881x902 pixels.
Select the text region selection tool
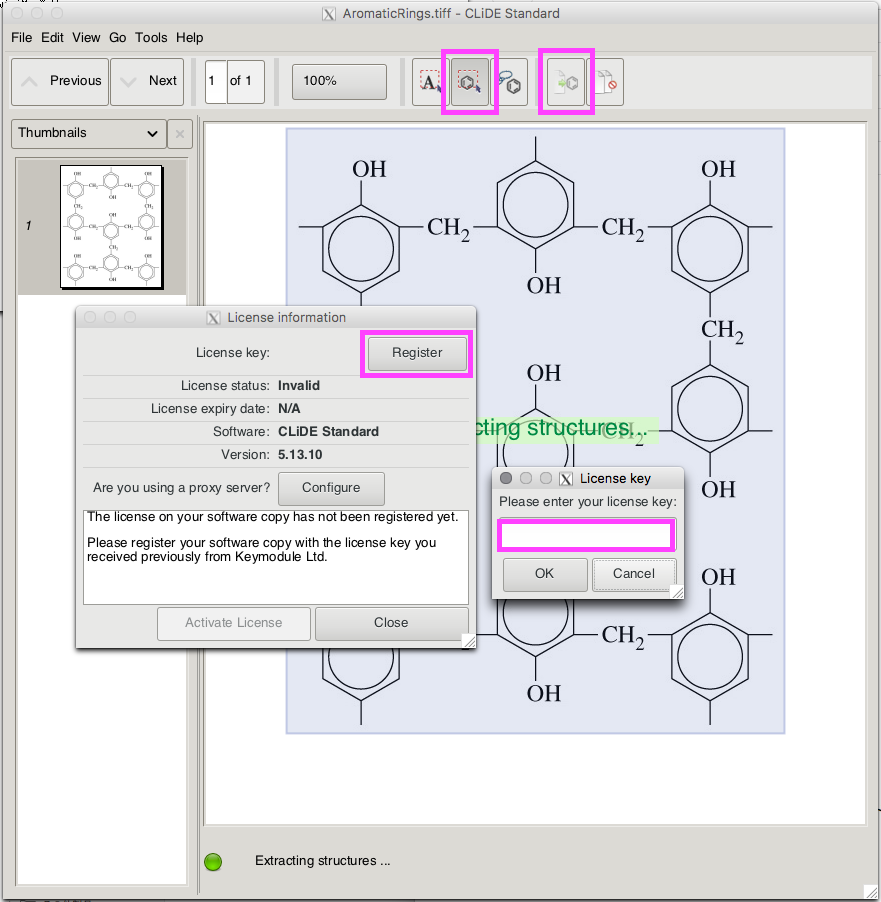[430, 82]
